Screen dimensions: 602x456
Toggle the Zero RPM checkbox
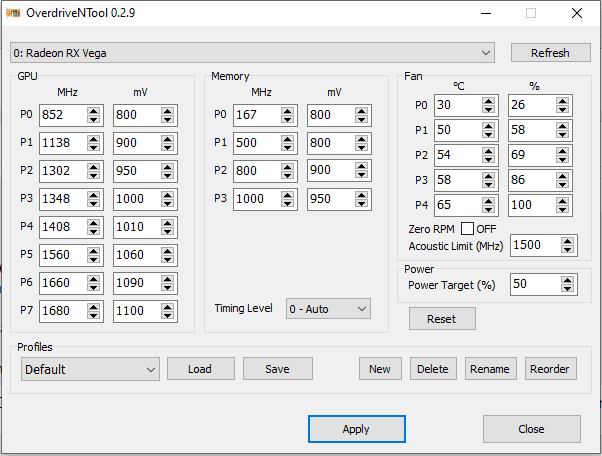pos(467,229)
